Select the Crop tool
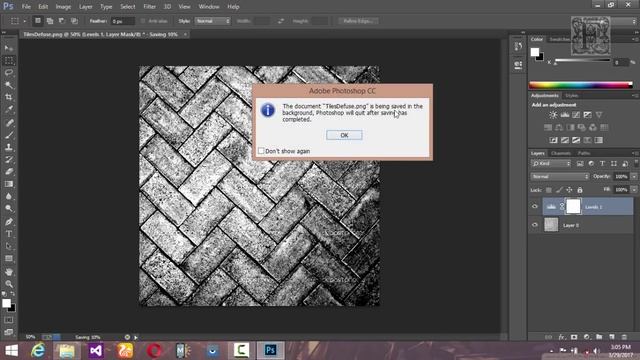The image size is (640, 360). tap(9, 97)
